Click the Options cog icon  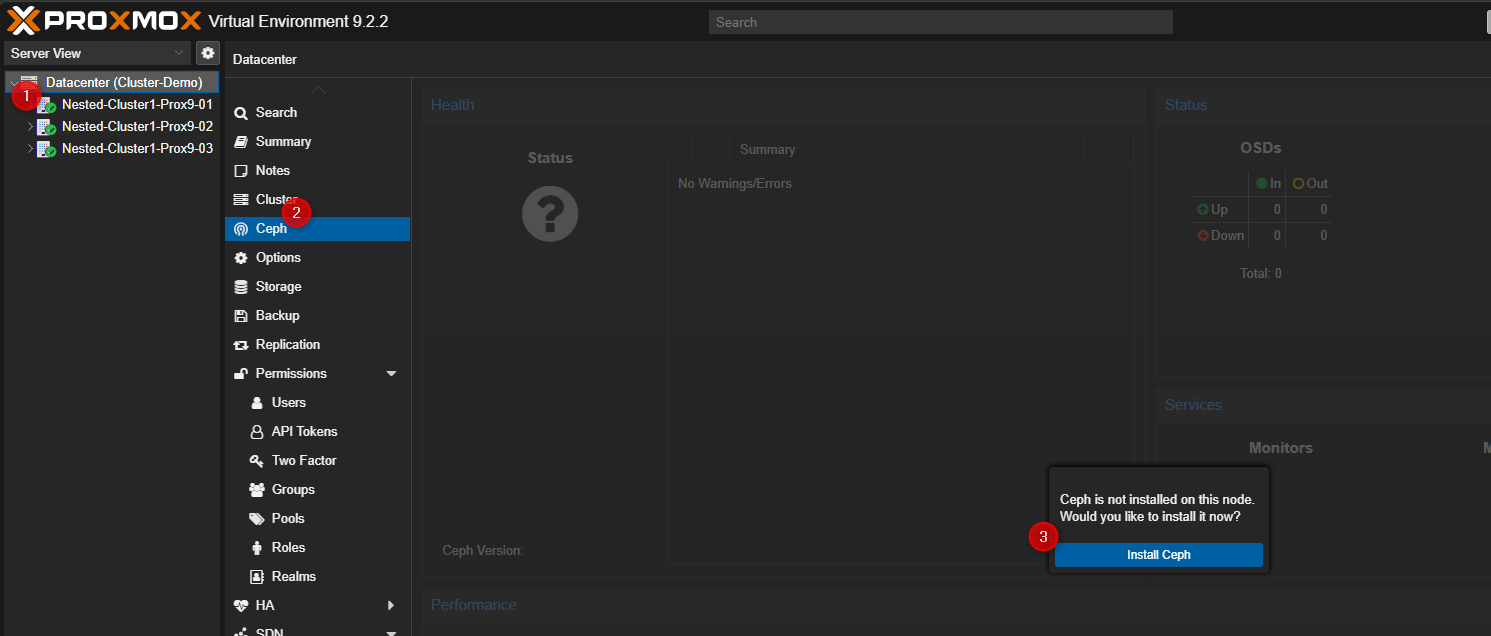click(241, 258)
